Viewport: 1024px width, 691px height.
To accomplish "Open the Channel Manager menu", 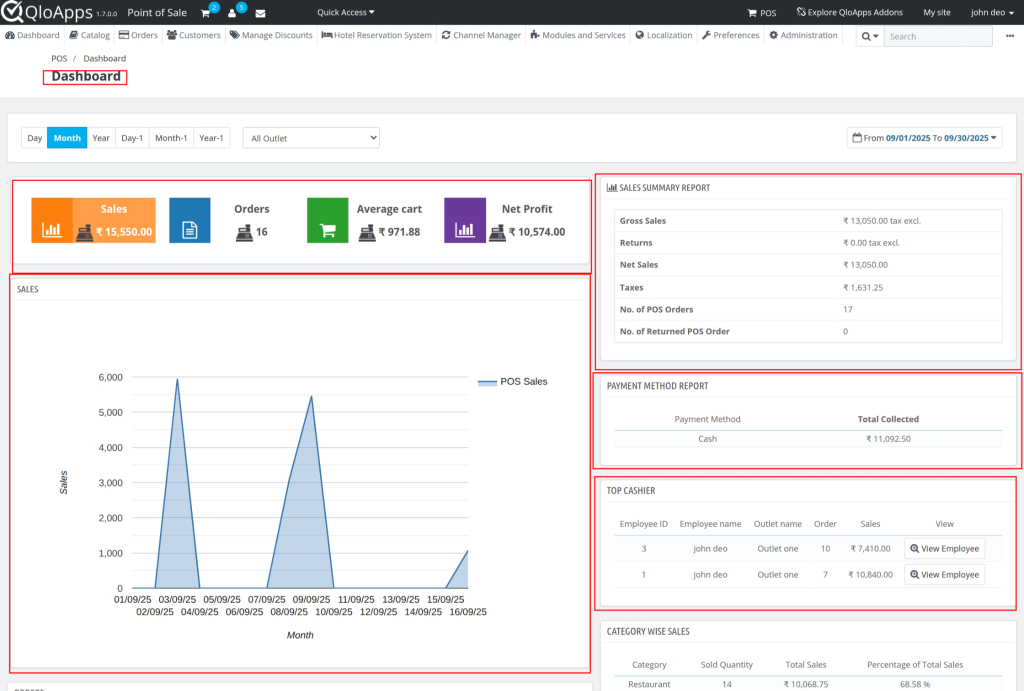I will tap(481, 35).
